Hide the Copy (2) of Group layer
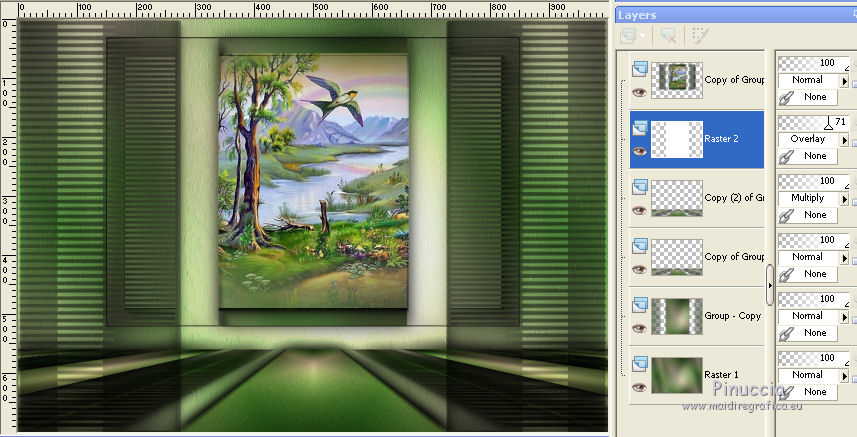 coord(639,210)
